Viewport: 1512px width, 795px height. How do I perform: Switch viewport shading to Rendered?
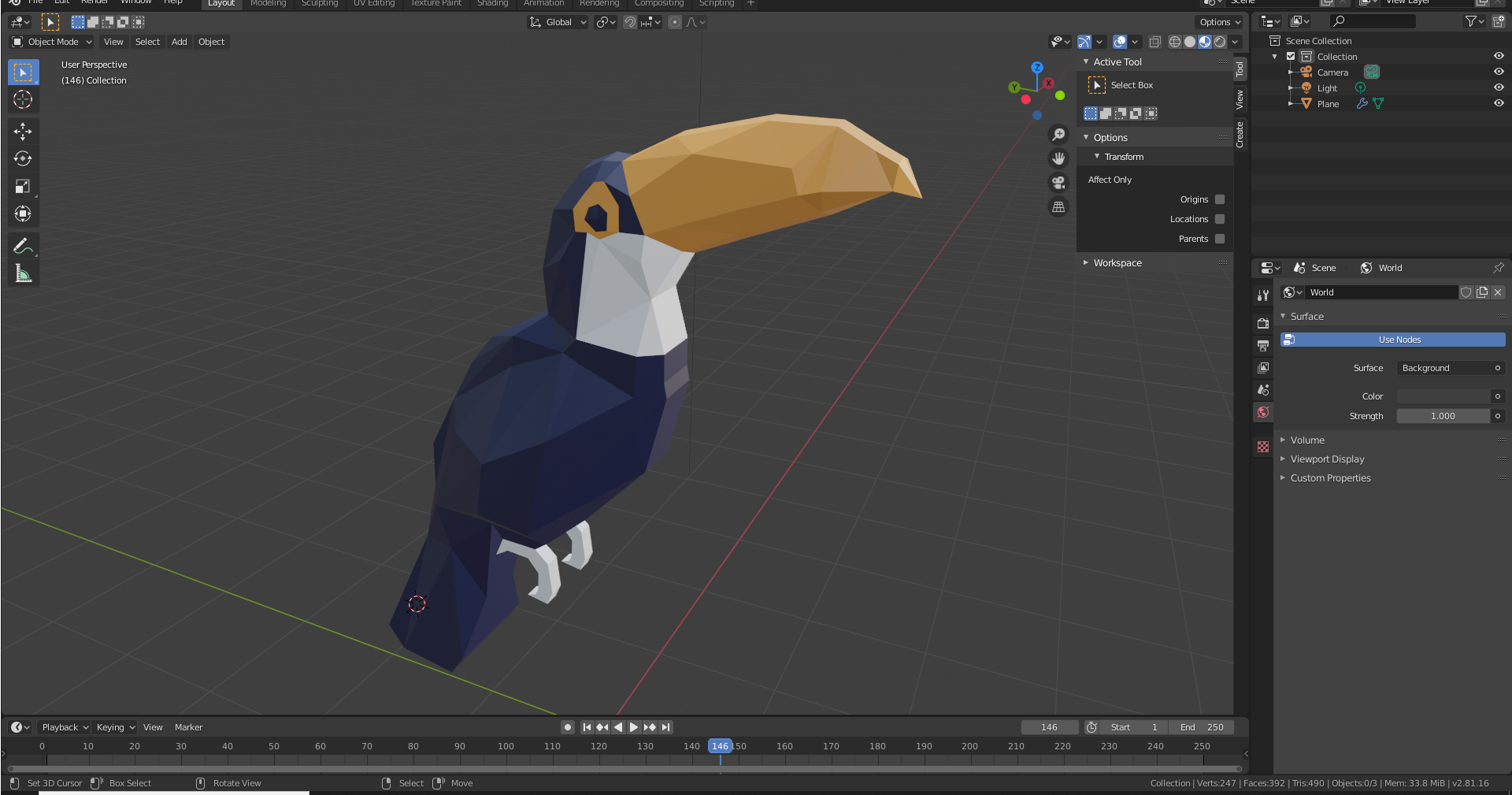point(1220,42)
